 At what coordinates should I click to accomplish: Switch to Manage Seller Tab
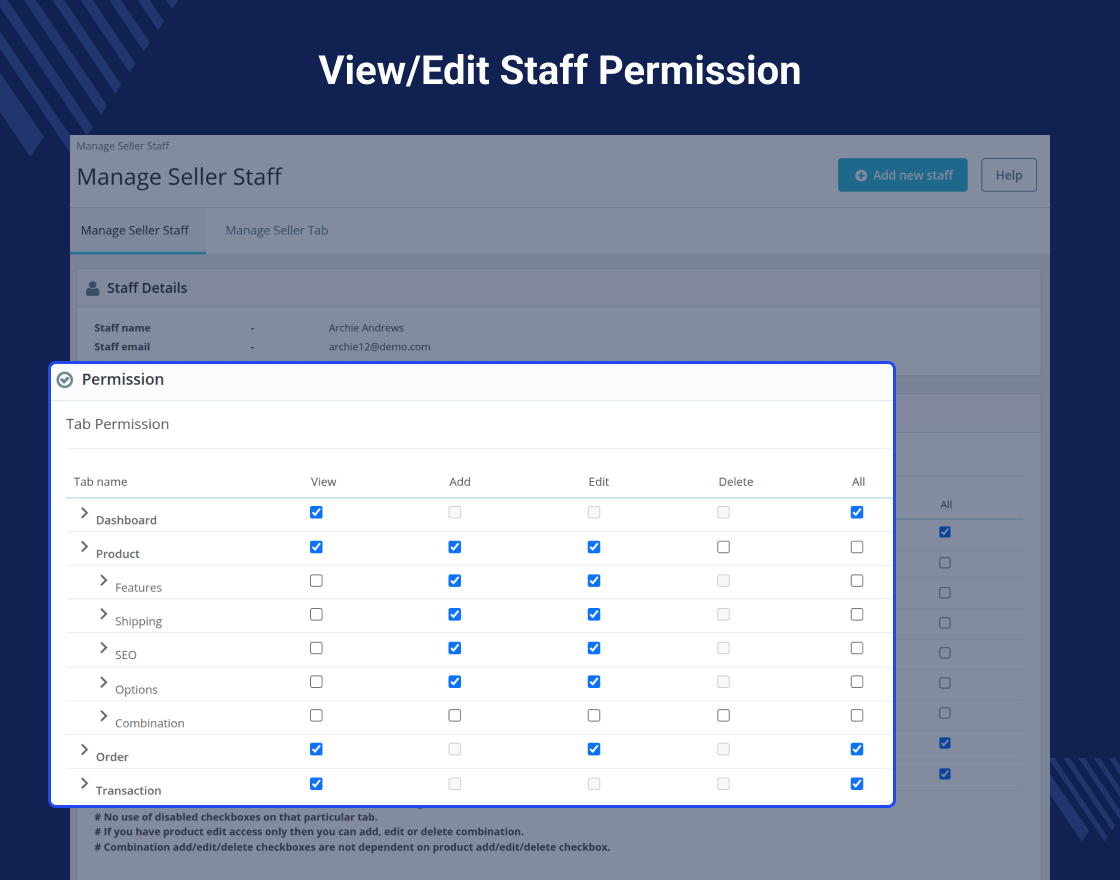point(276,230)
